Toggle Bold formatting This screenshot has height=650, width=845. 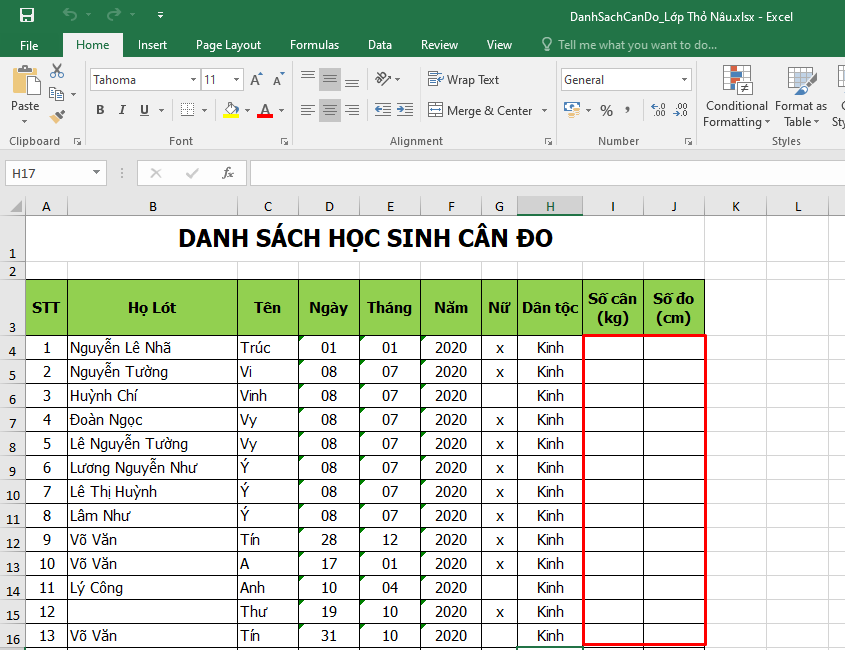(100, 110)
